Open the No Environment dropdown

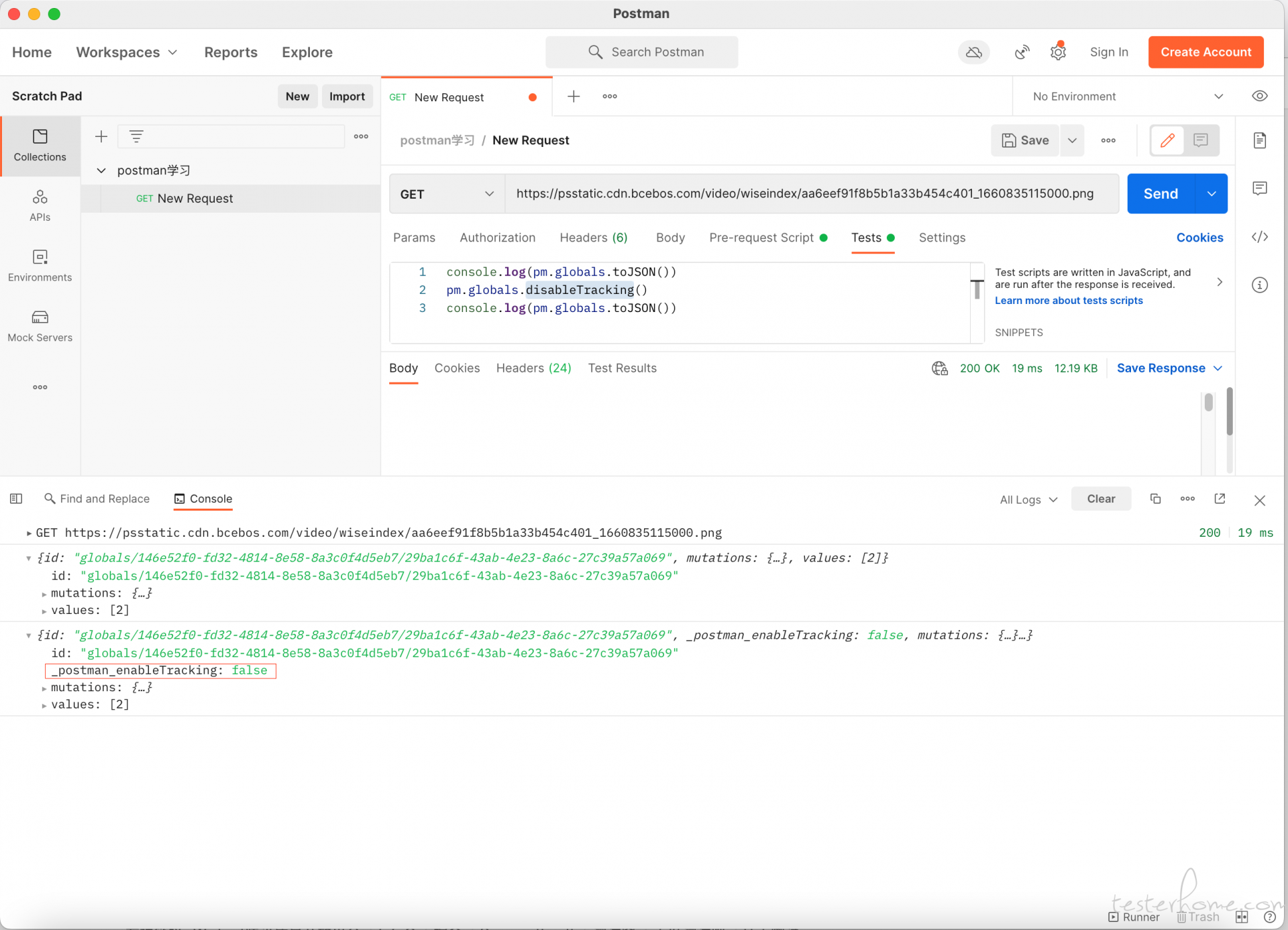tap(1128, 97)
